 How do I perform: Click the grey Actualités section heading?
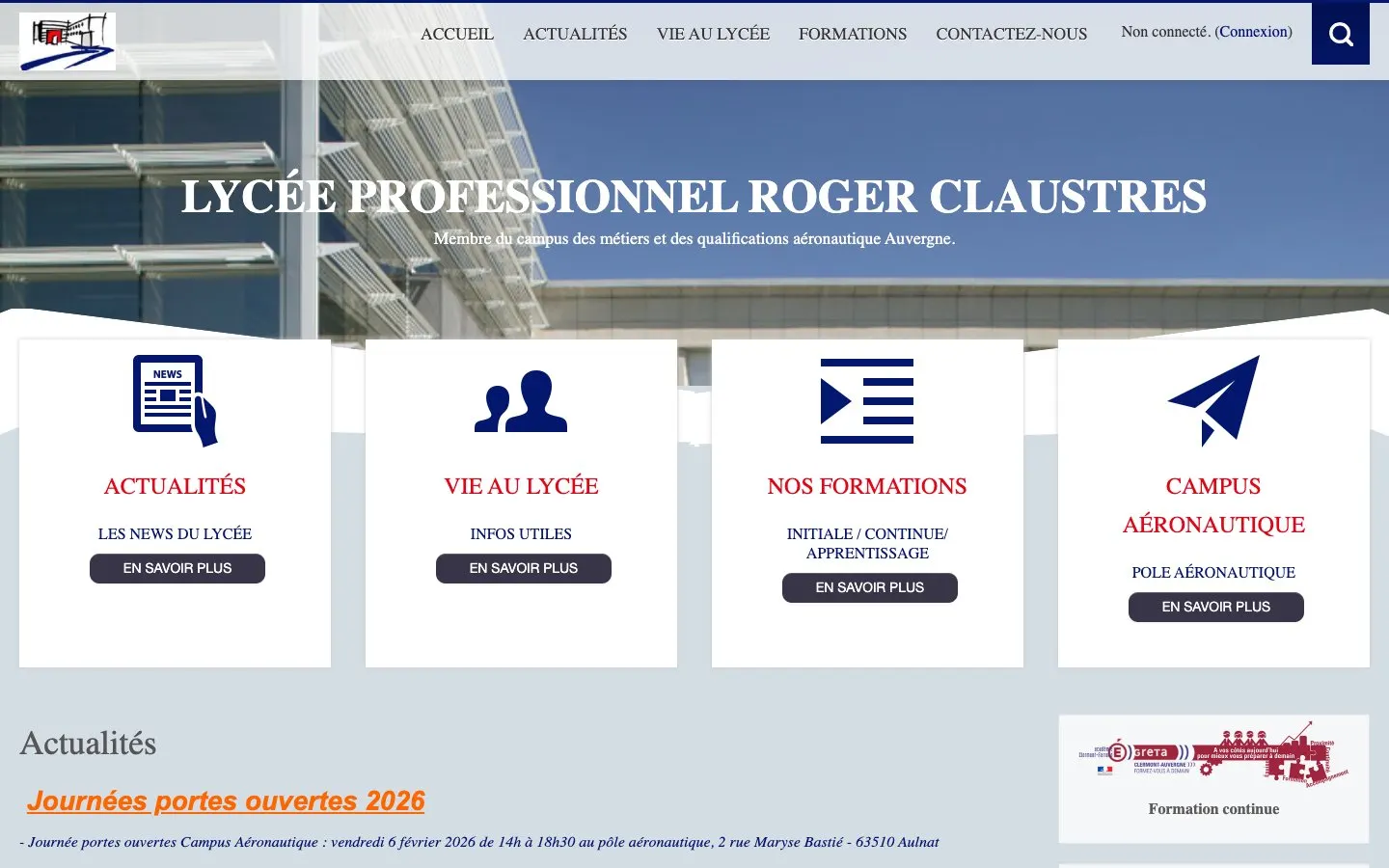pyautogui.click(x=88, y=744)
